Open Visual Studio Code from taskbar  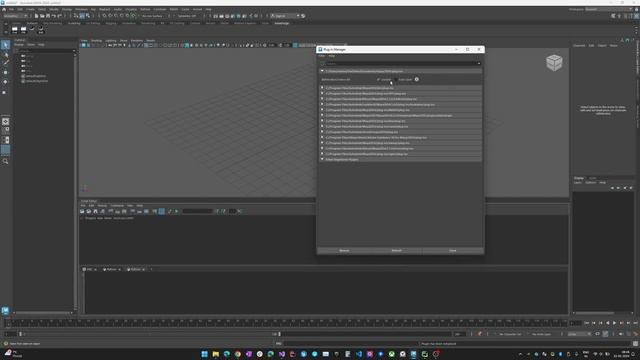point(359,354)
